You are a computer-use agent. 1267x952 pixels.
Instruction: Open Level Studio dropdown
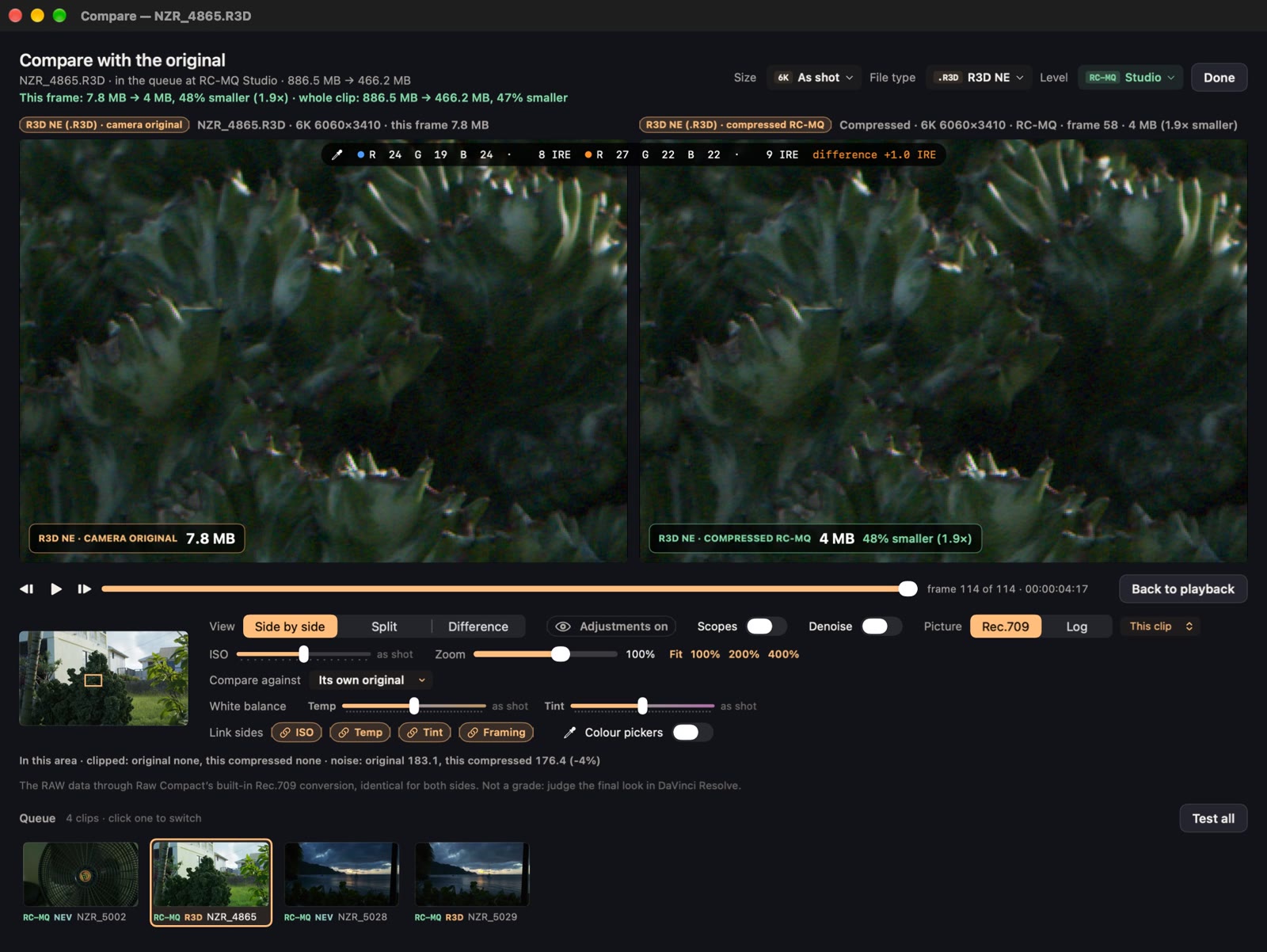point(1131,78)
